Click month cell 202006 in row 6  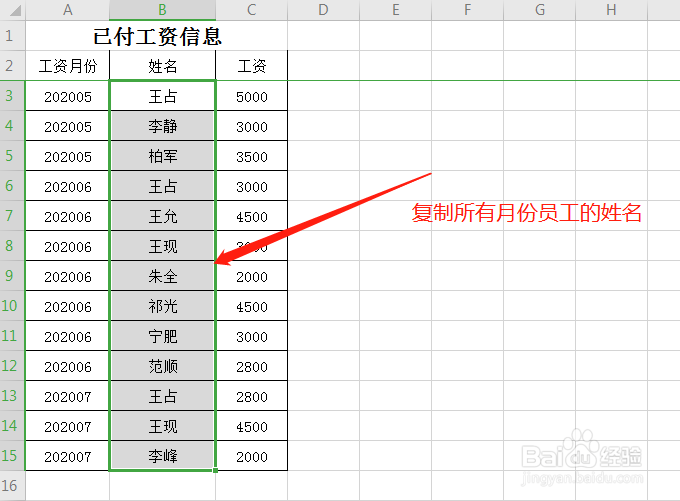(67, 186)
